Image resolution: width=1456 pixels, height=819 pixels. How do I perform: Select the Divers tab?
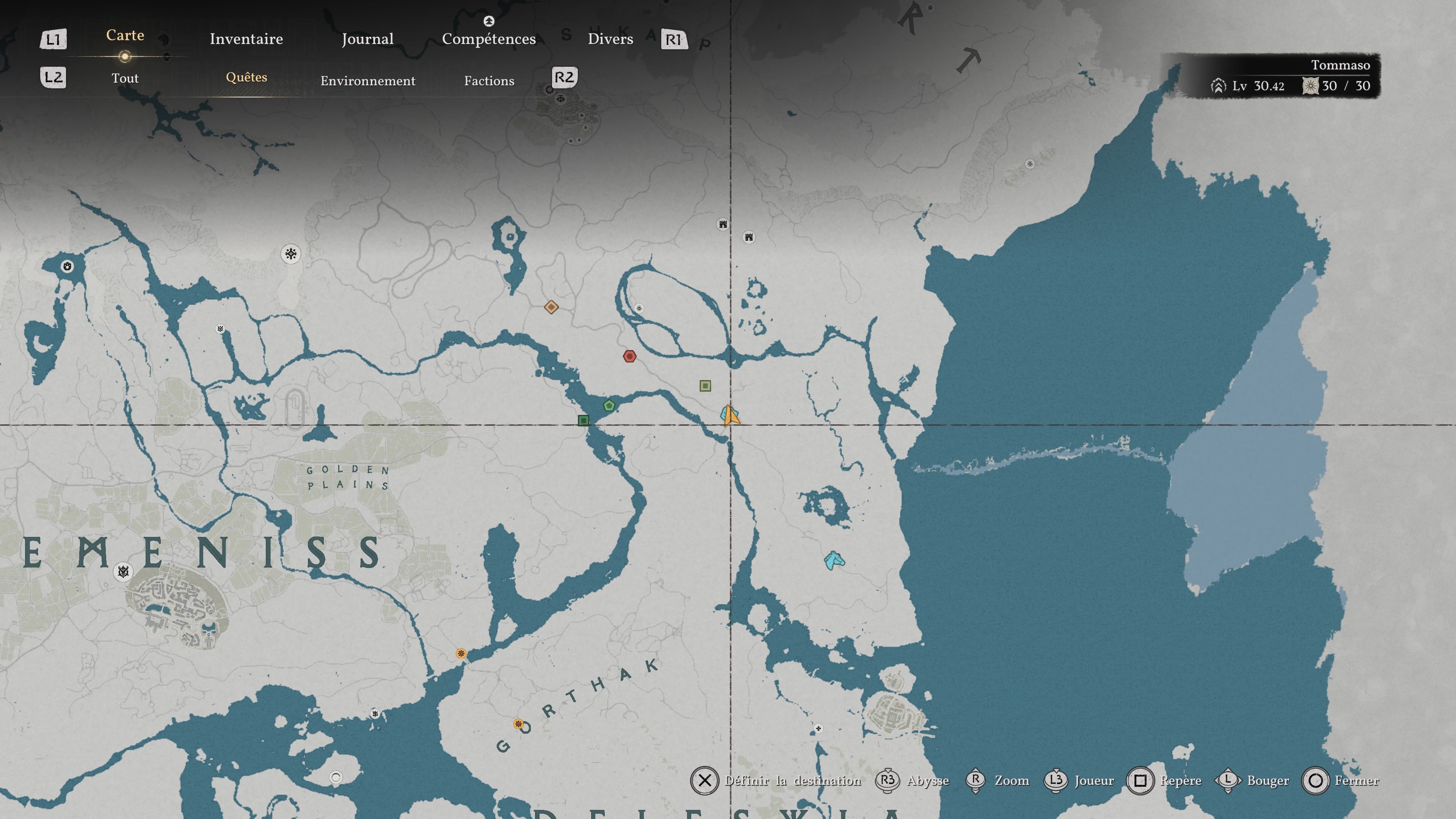610,39
